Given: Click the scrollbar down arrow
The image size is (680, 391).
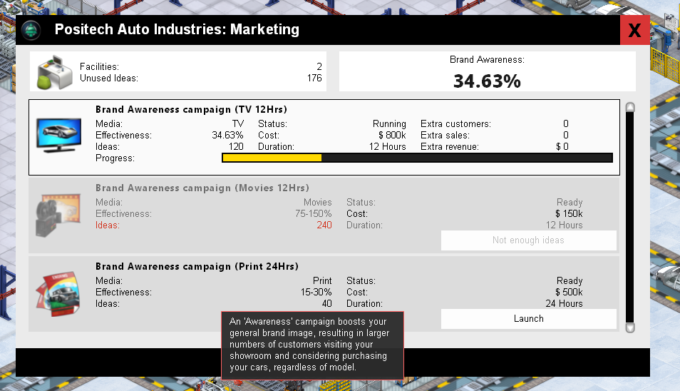Looking at the screenshot, I should 630,328.
